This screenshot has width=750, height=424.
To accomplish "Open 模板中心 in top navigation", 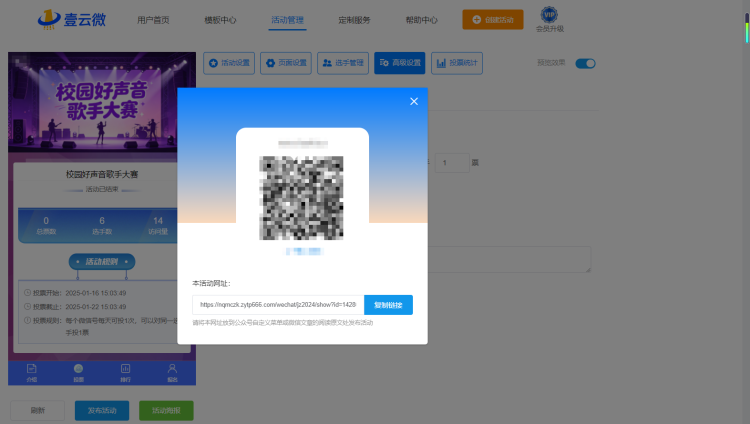I will (220, 20).
